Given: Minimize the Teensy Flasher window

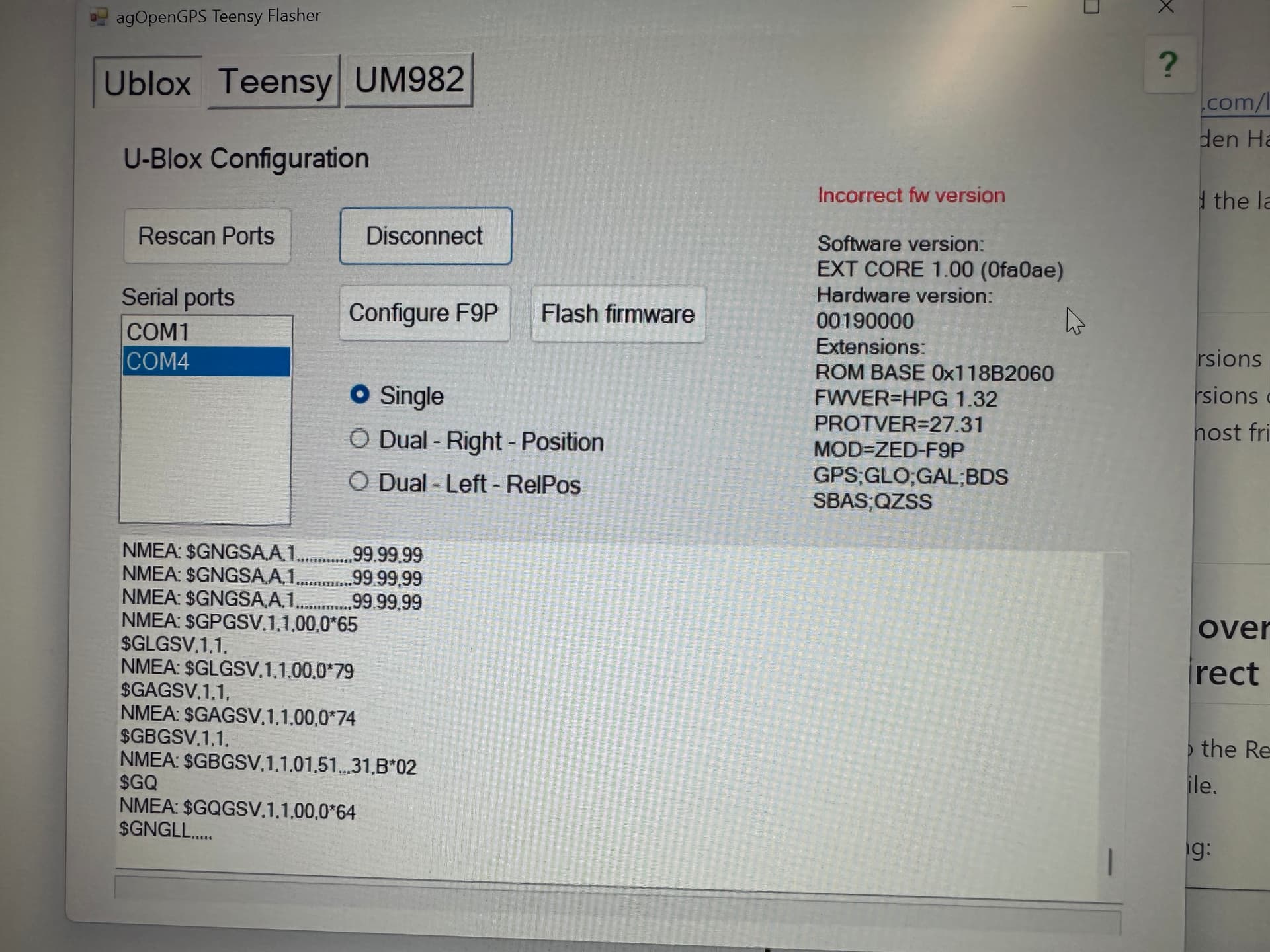Looking at the screenshot, I should [x=1020, y=7].
